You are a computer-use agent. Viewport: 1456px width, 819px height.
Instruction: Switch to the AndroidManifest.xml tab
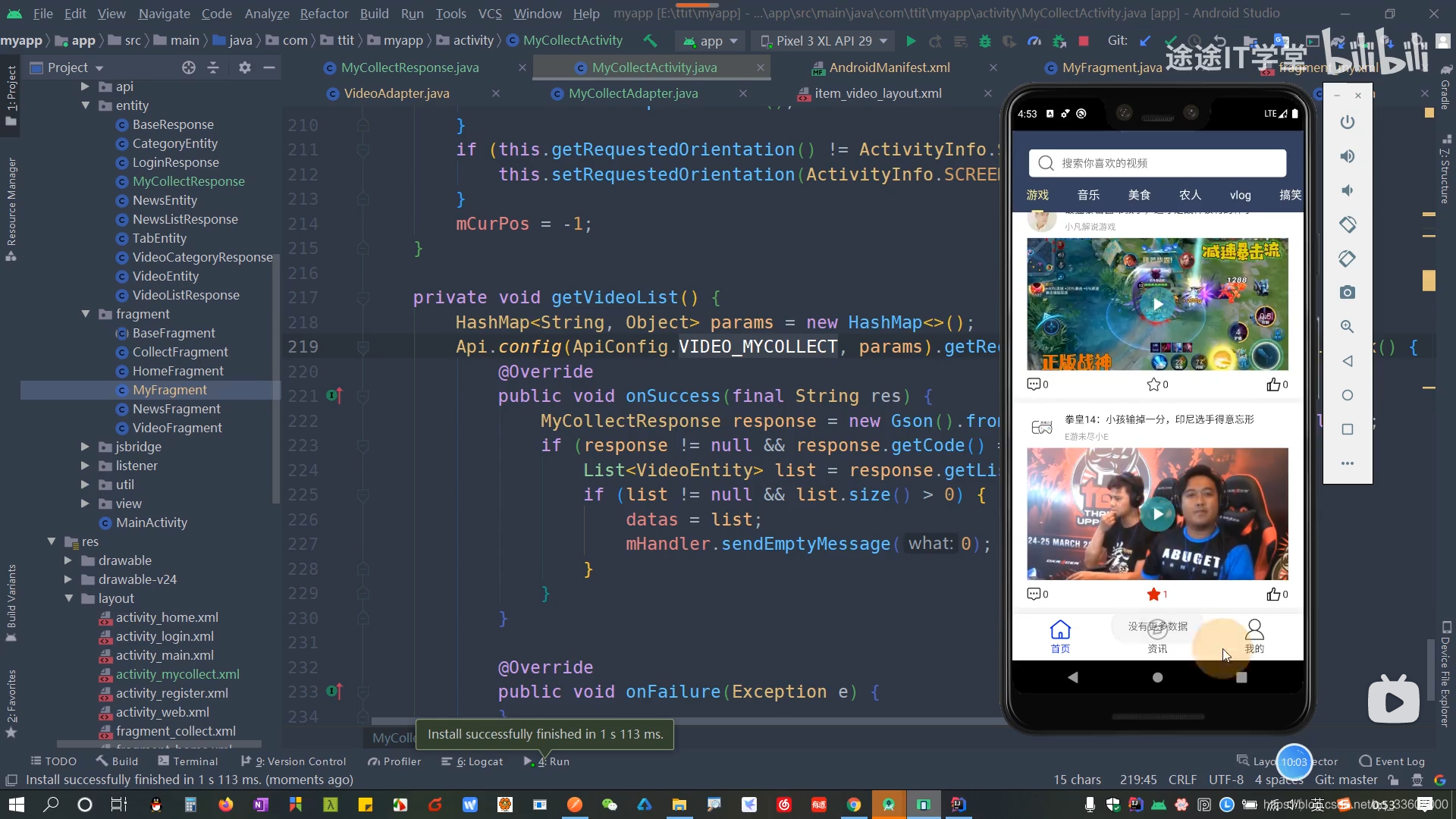coord(889,67)
